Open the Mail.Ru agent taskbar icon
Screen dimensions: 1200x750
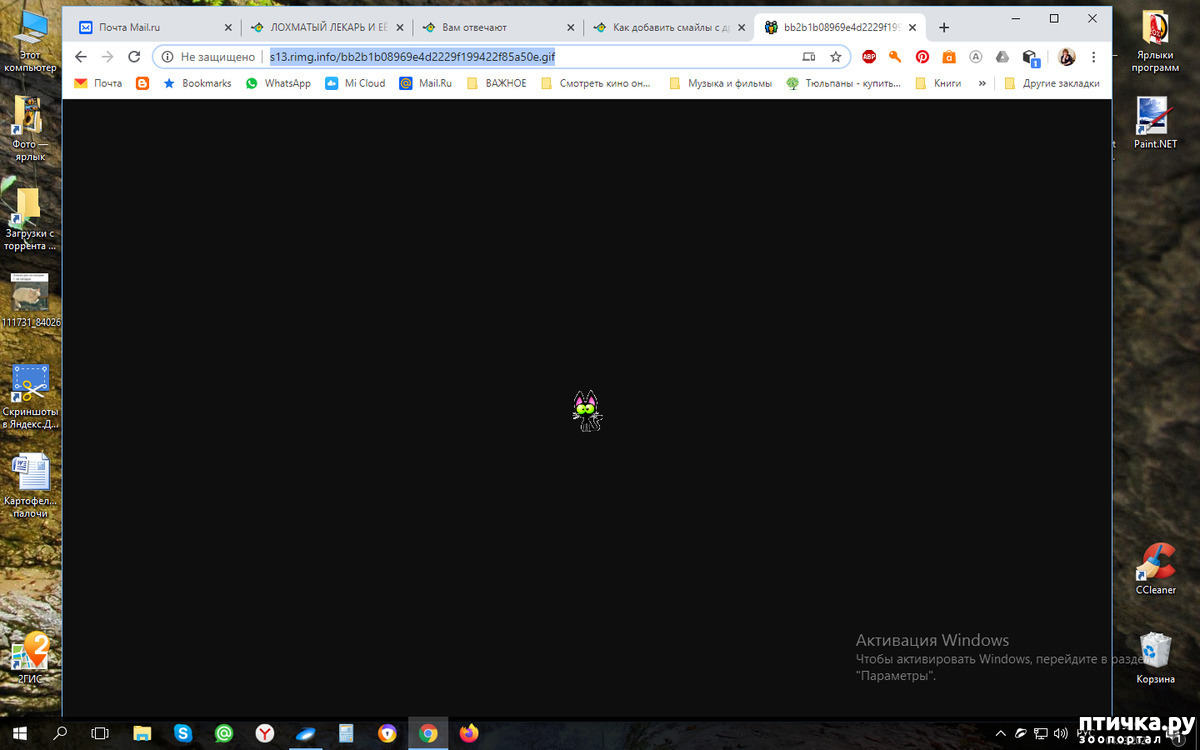223,733
